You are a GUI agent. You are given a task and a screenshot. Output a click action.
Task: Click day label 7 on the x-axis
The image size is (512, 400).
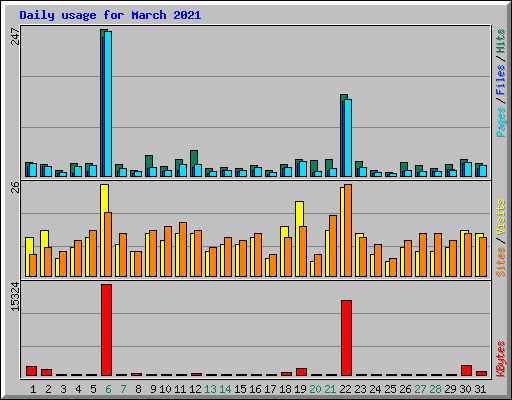[x=123, y=389]
